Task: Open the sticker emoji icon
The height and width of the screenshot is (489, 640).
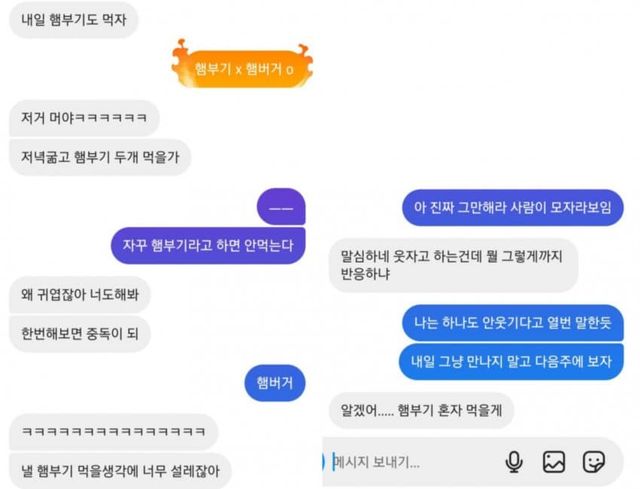Action: [x=593, y=462]
